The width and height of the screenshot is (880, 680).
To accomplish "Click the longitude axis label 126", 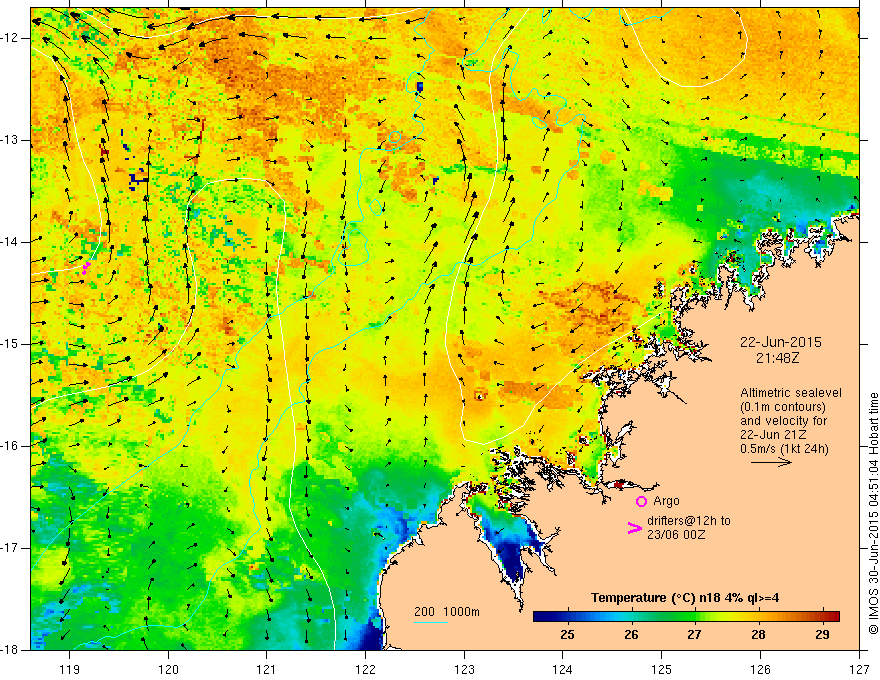I will (x=760, y=669).
